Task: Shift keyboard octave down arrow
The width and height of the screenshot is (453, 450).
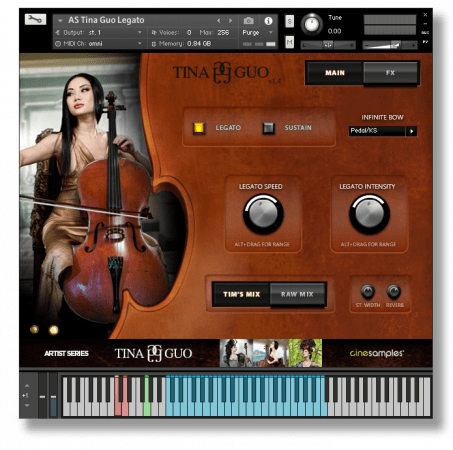Action: click(x=27, y=405)
